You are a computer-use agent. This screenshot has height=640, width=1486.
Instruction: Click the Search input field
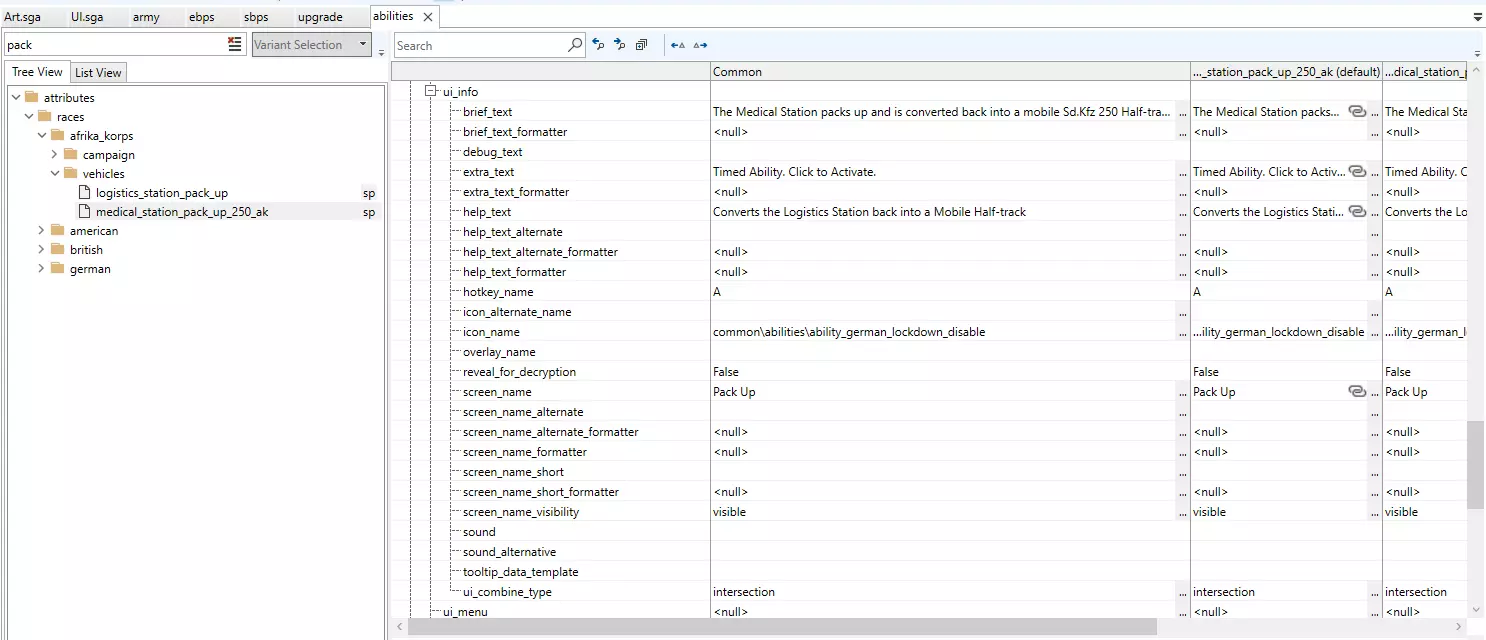coord(480,45)
